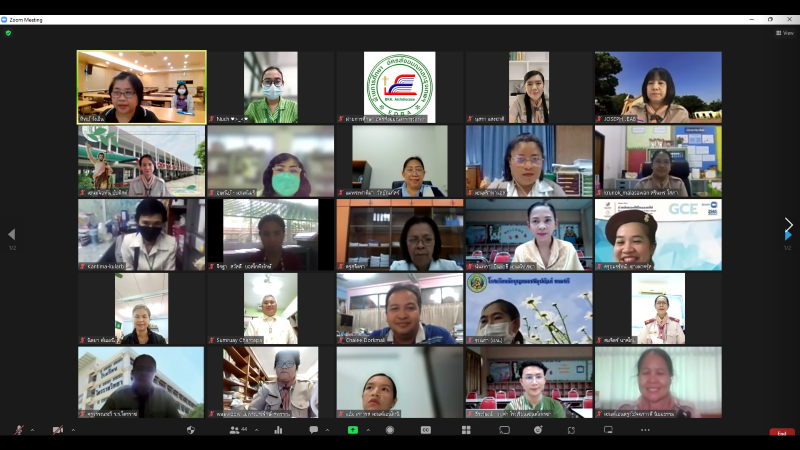Open the Polls bar-chart icon
The image size is (800, 450).
click(278, 430)
